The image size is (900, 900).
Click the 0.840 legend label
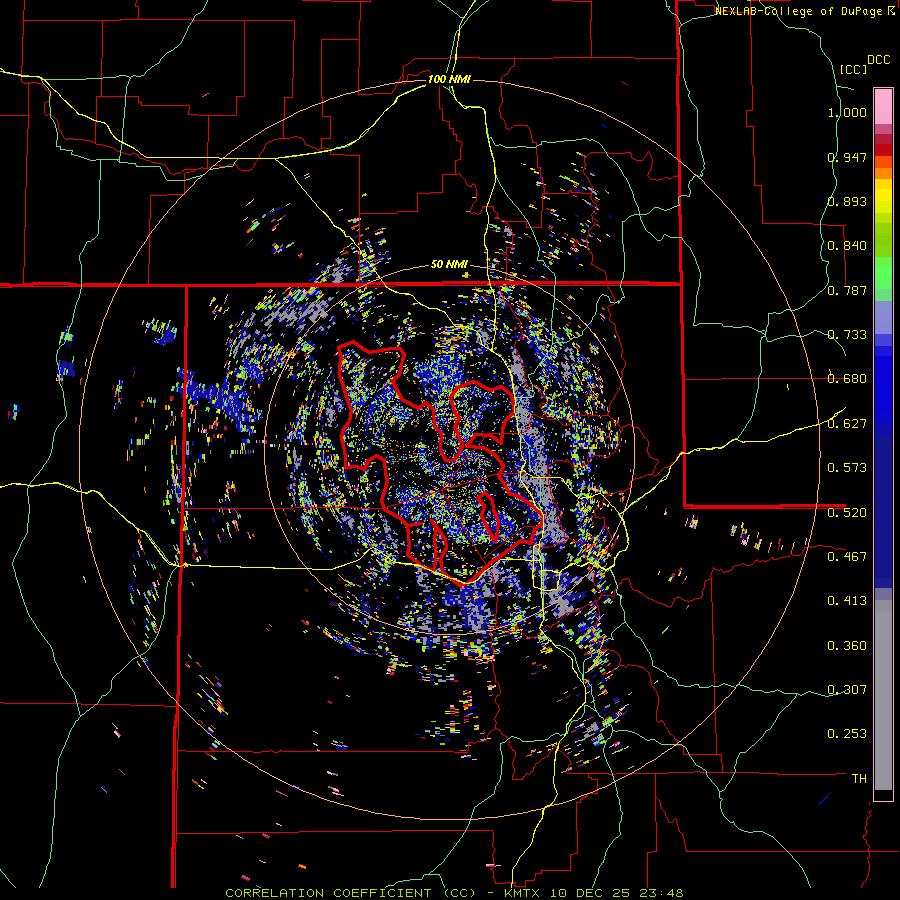click(x=847, y=246)
